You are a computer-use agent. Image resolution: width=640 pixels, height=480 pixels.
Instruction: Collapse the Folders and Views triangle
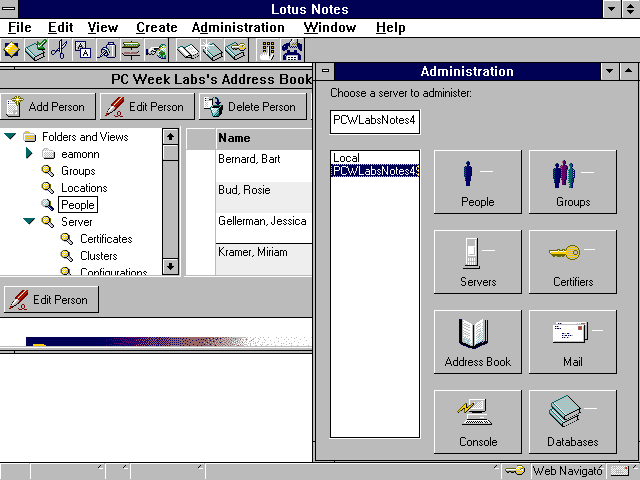(10, 136)
